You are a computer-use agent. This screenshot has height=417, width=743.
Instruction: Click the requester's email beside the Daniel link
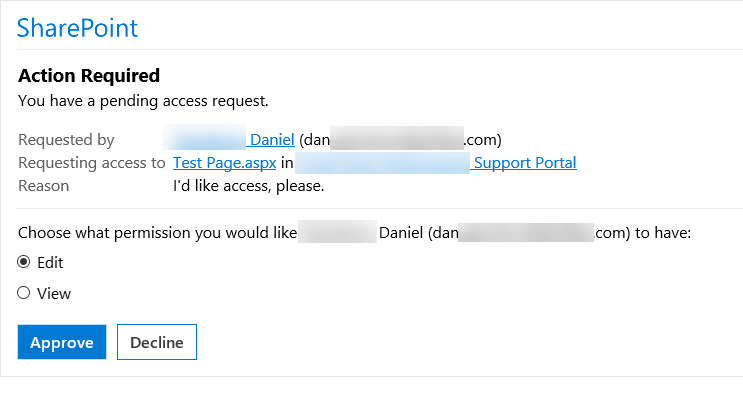tap(400, 140)
